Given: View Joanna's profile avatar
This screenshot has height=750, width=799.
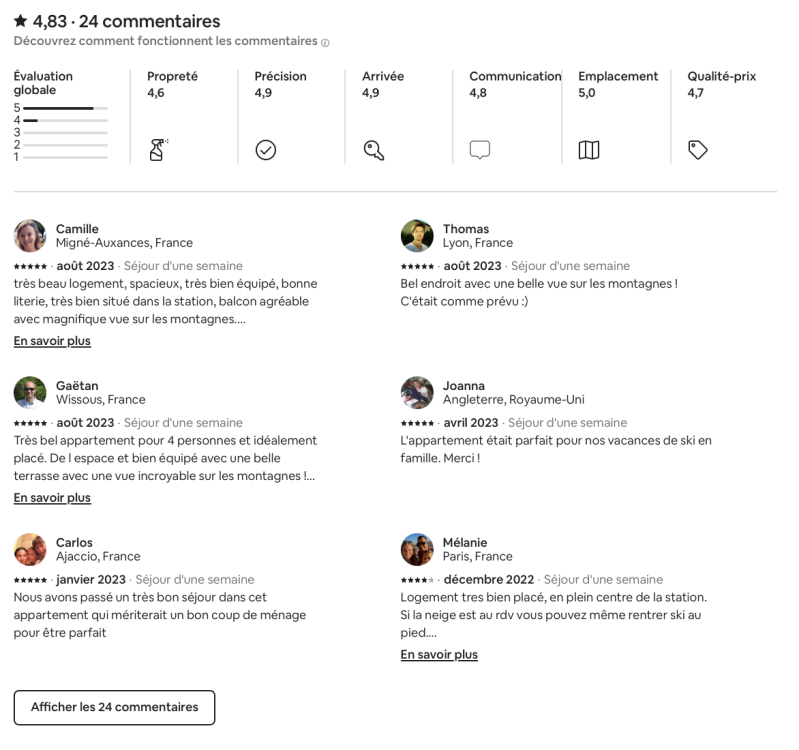Looking at the screenshot, I should [x=417, y=393].
